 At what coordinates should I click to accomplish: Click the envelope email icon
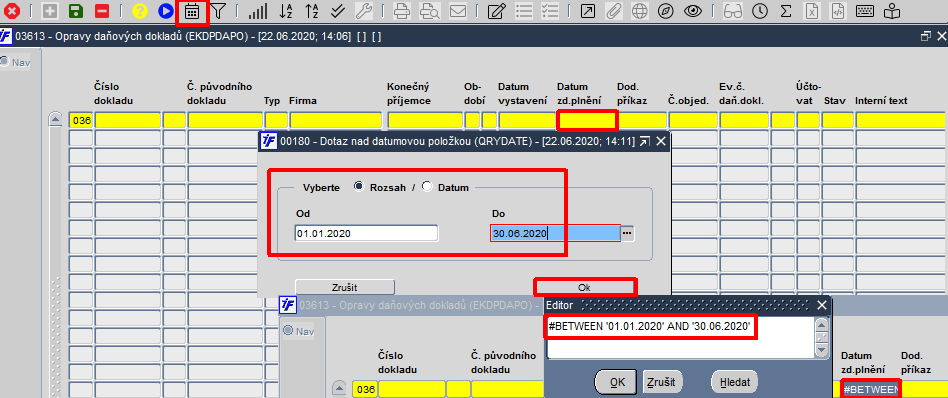point(458,11)
